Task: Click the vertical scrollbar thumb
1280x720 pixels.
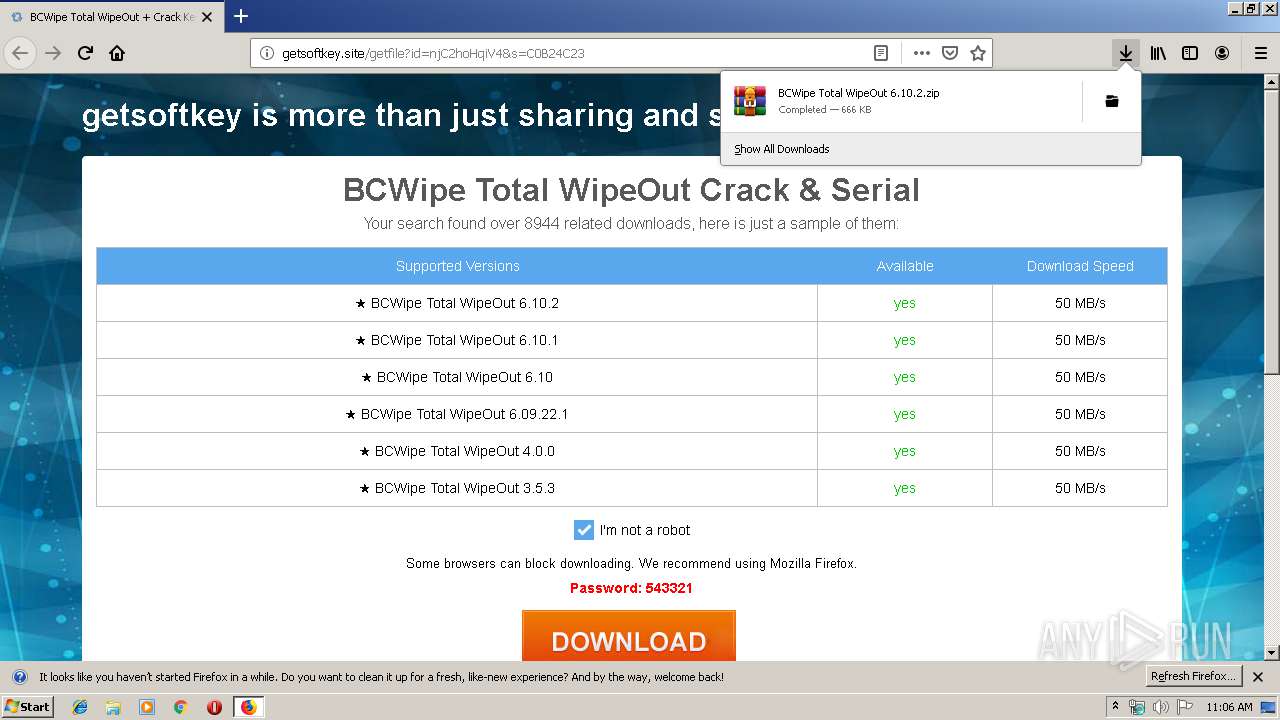Action: (1272, 231)
